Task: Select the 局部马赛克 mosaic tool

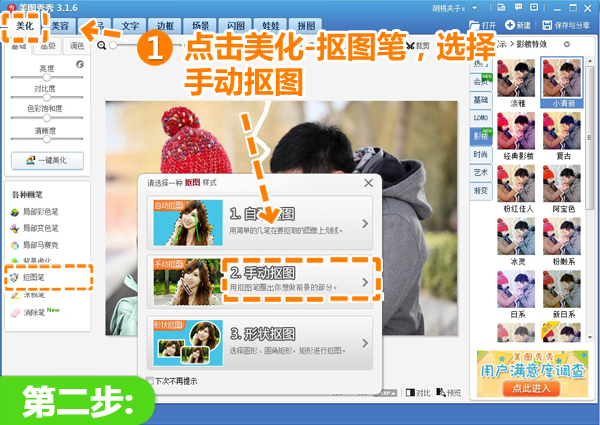Action: [x=34, y=245]
